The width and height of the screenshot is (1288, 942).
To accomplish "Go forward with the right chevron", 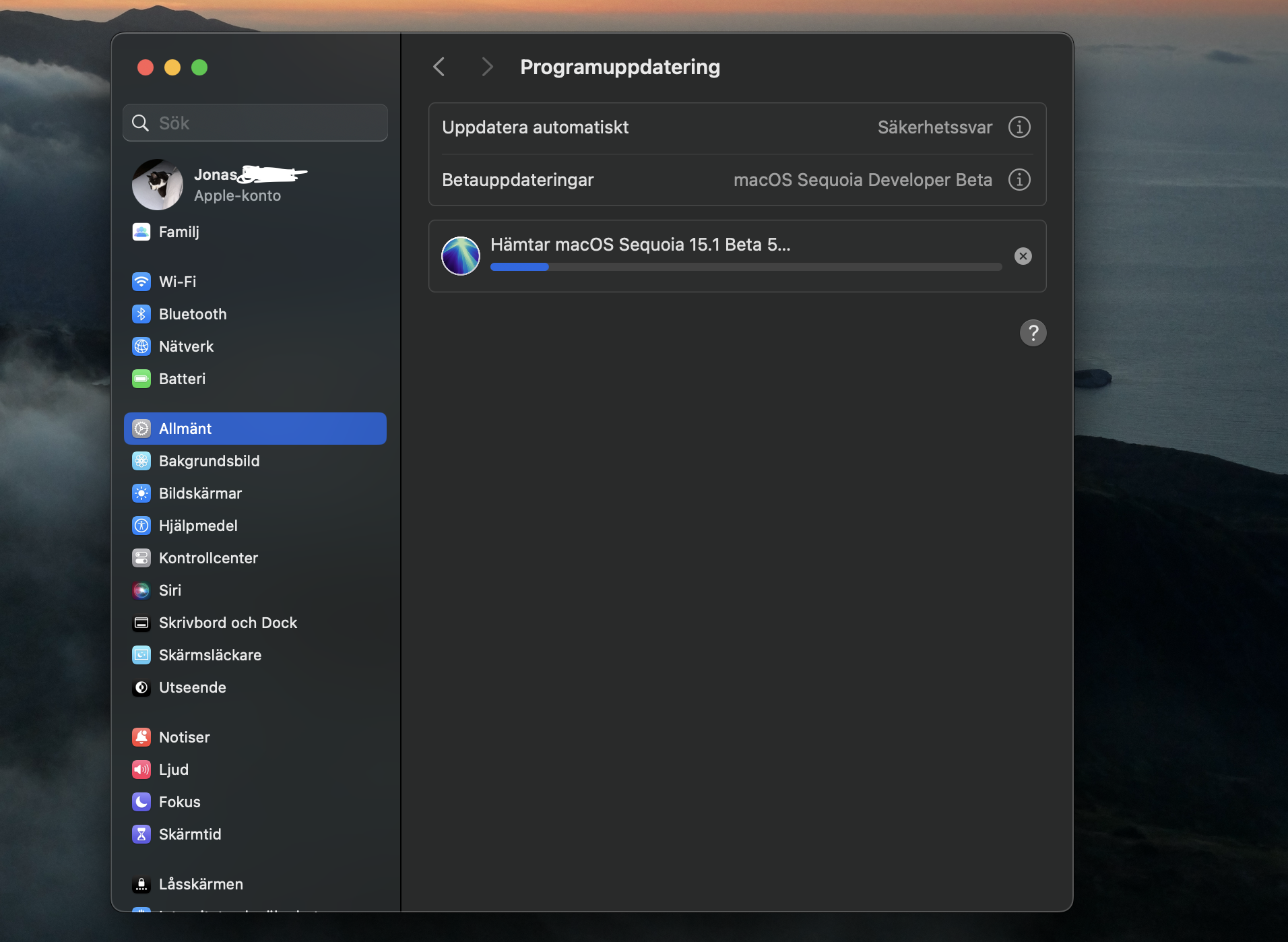I will pyautogui.click(x=488, y=67).
